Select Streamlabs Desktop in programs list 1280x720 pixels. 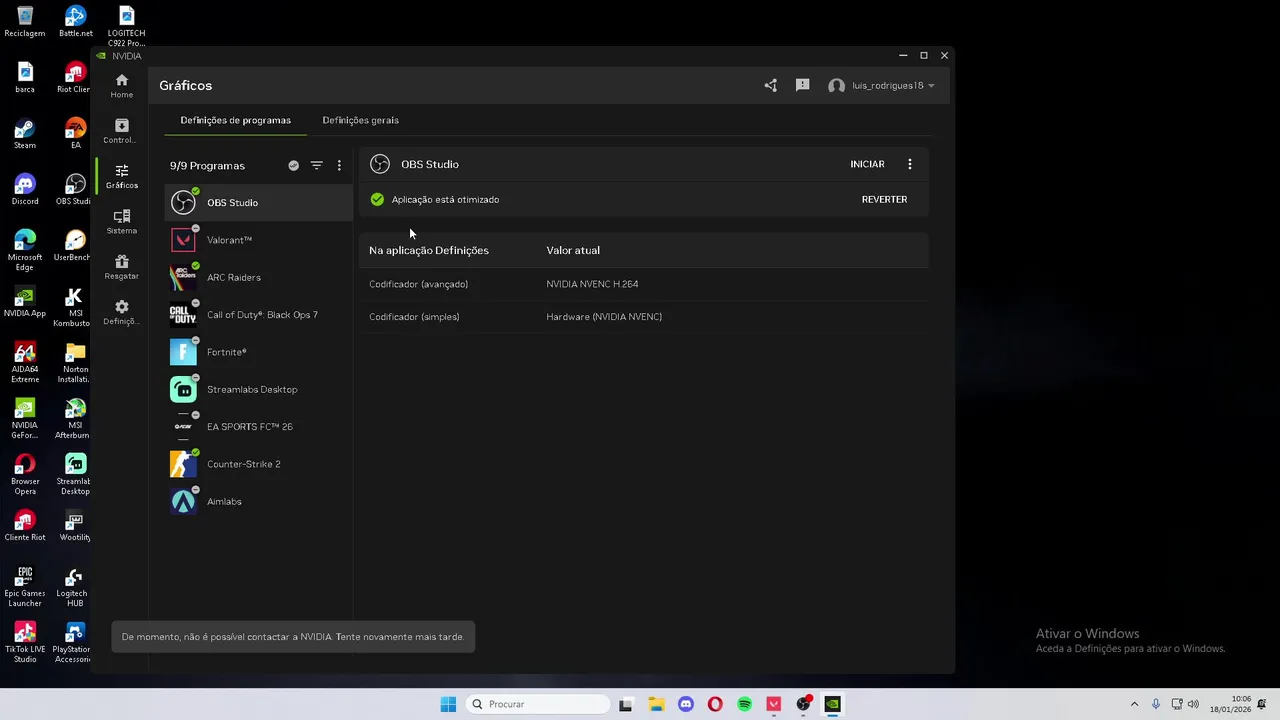pos(259,389)
